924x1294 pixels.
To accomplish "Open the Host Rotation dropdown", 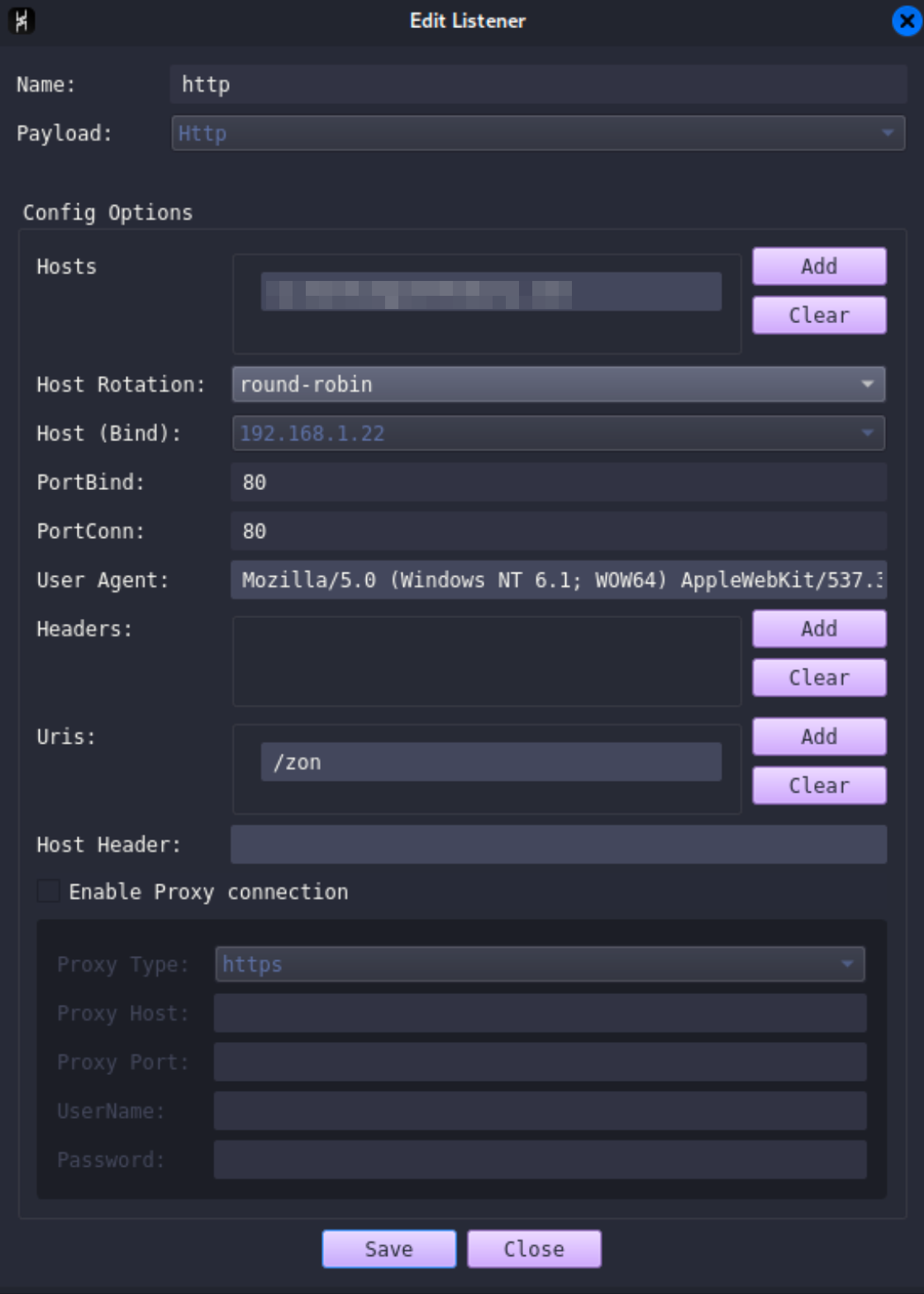I will tap(559, 384).
